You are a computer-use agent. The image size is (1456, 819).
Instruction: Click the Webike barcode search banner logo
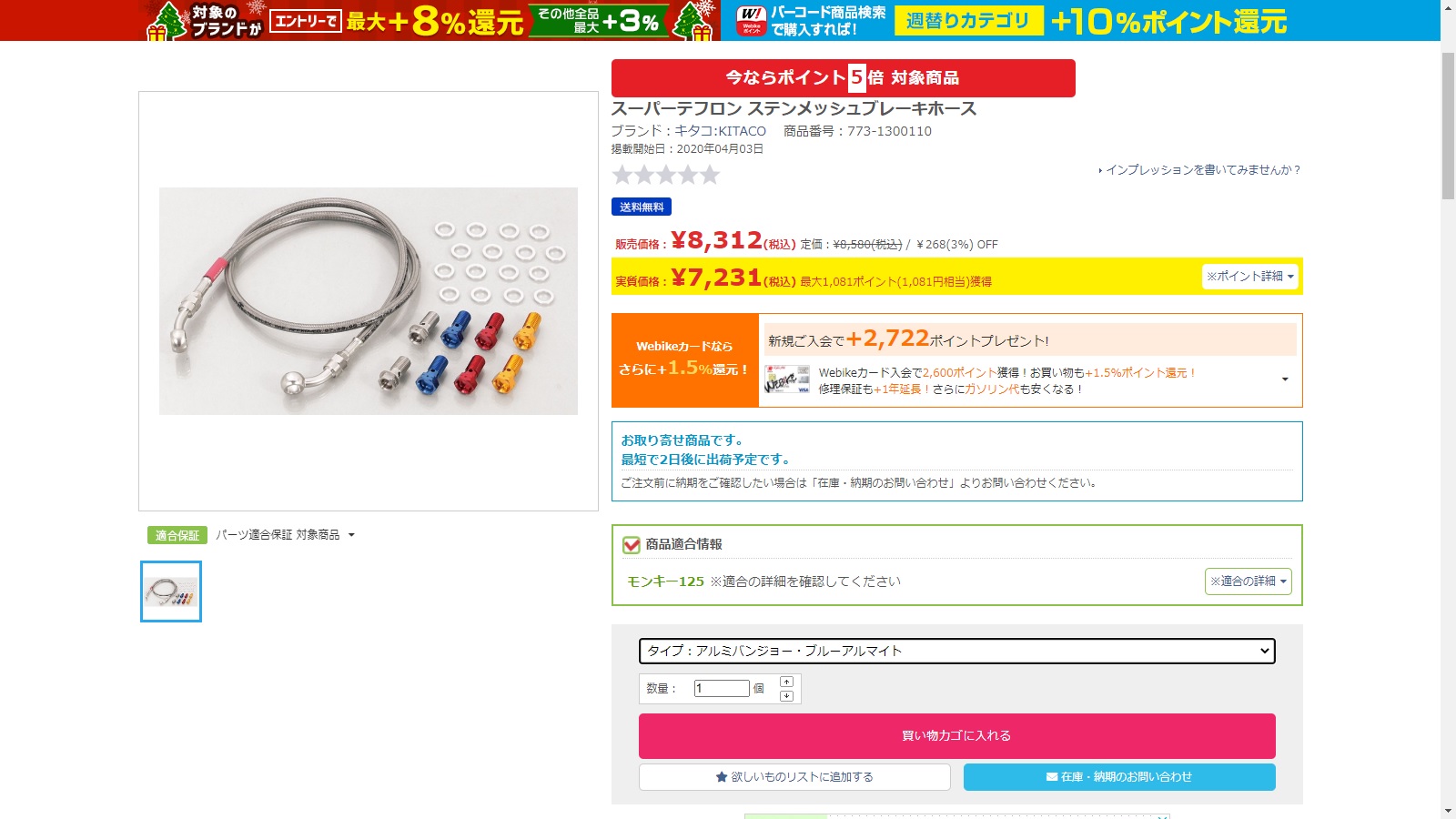click(752, 20)
